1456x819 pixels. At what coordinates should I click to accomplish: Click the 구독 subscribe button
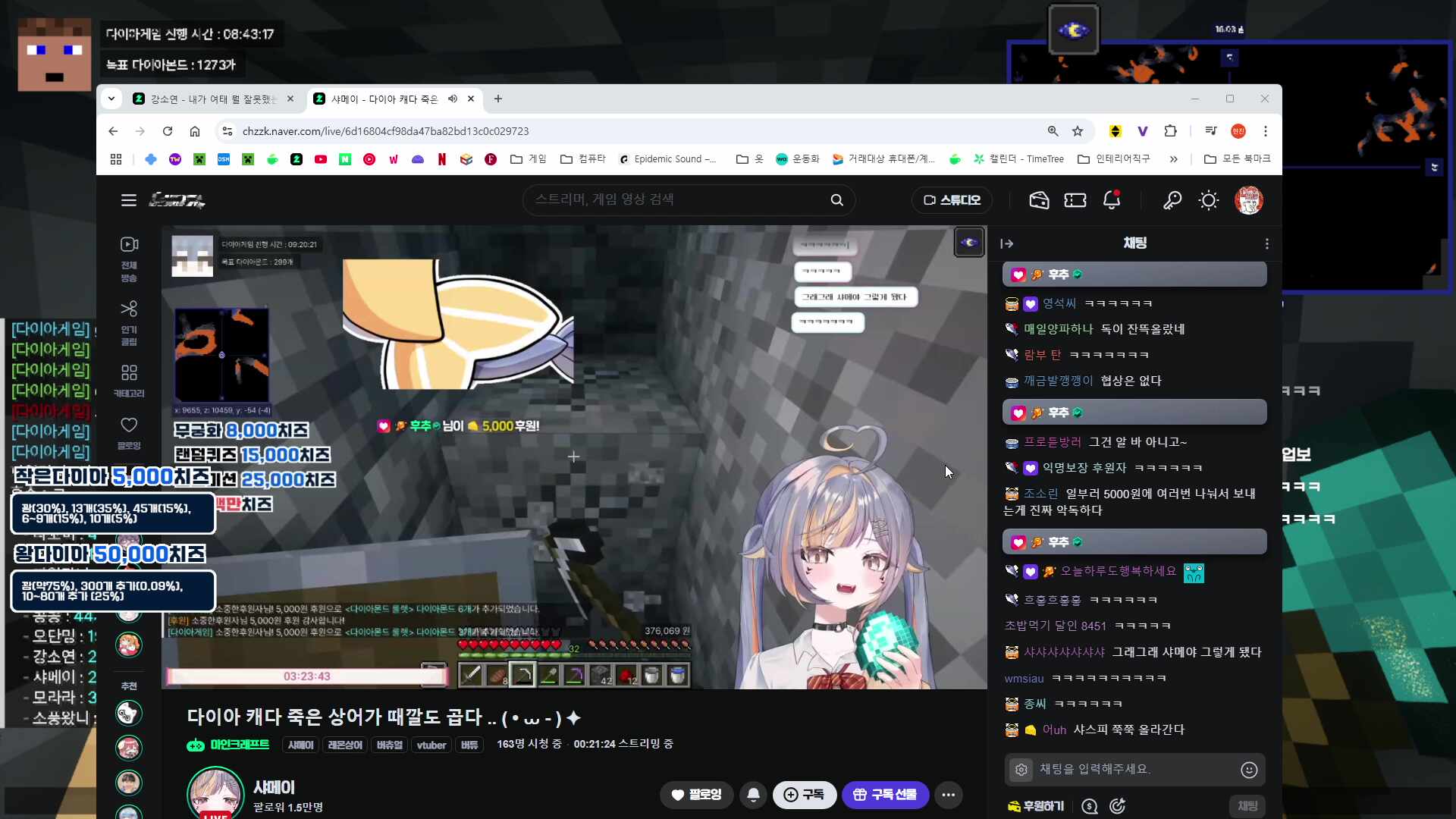[x=805, y=795]
